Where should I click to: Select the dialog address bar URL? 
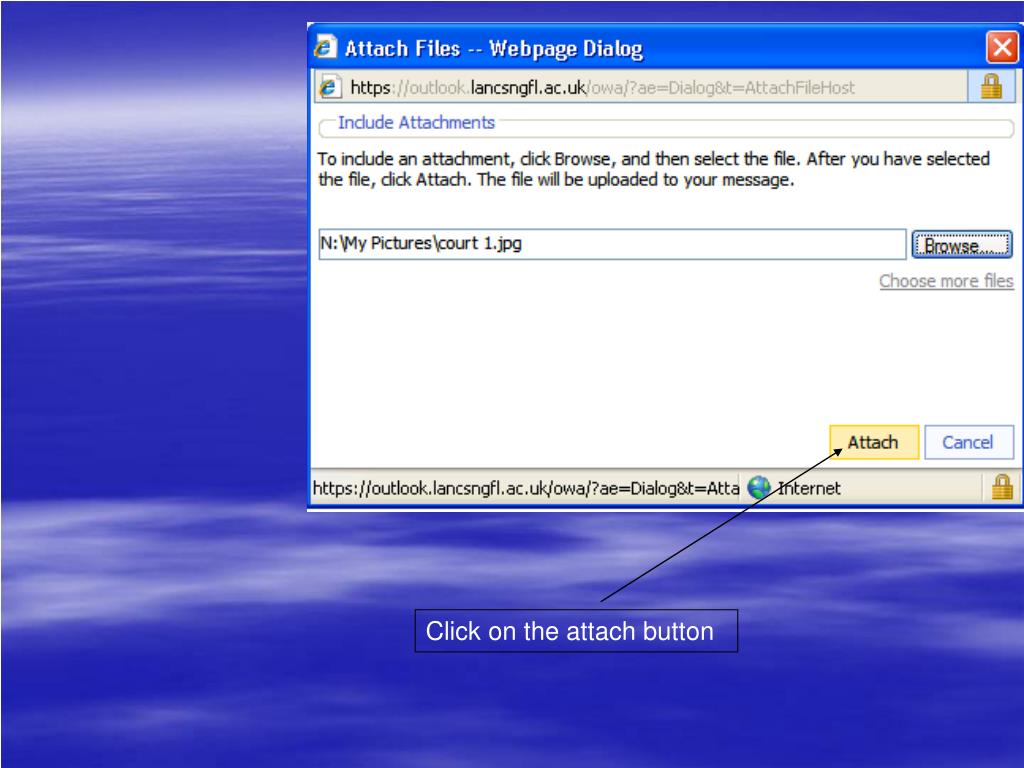coord(601,87)
